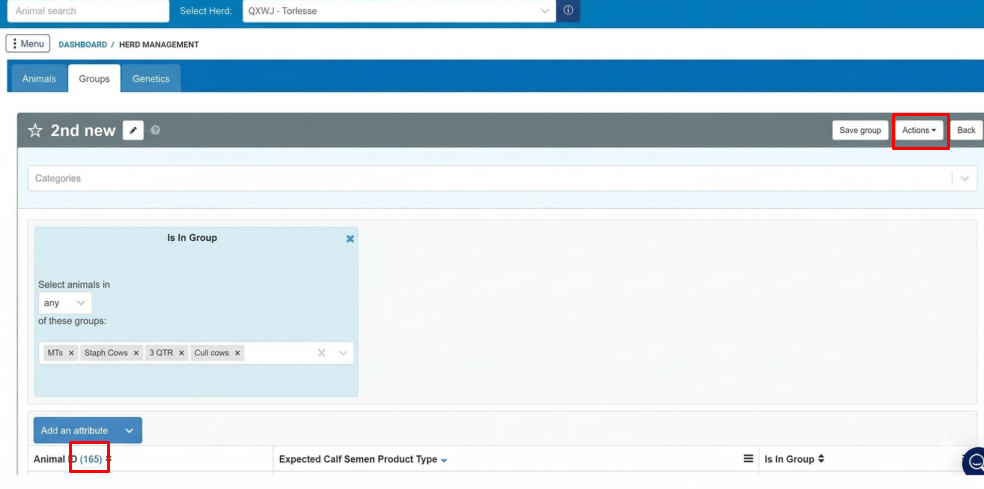Click the help question mark icon
984x489 pixels.
(x=156, y=131)
